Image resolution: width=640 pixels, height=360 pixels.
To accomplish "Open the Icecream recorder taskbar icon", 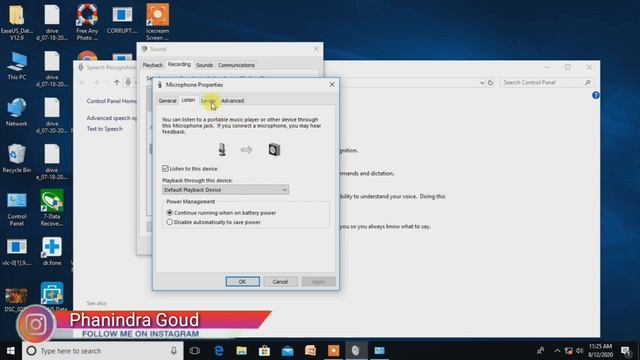I will click(x=333, y=351).
